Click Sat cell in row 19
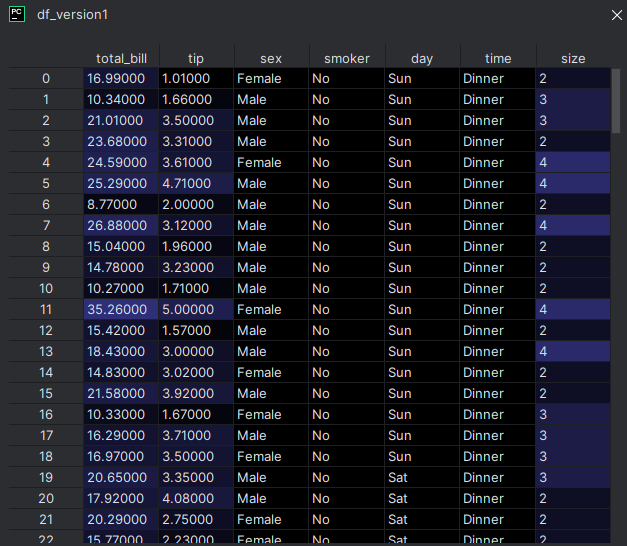Screen dimensions: 627x546 click(422, 478)
